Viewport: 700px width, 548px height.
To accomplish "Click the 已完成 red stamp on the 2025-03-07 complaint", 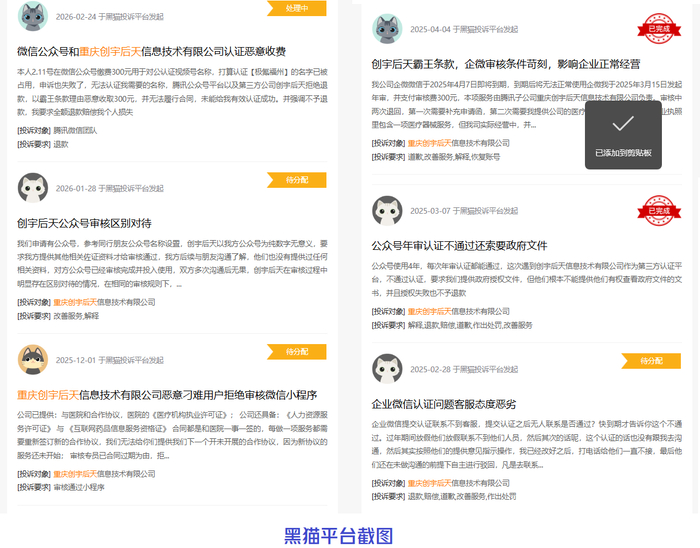I will tap(659, 211).
